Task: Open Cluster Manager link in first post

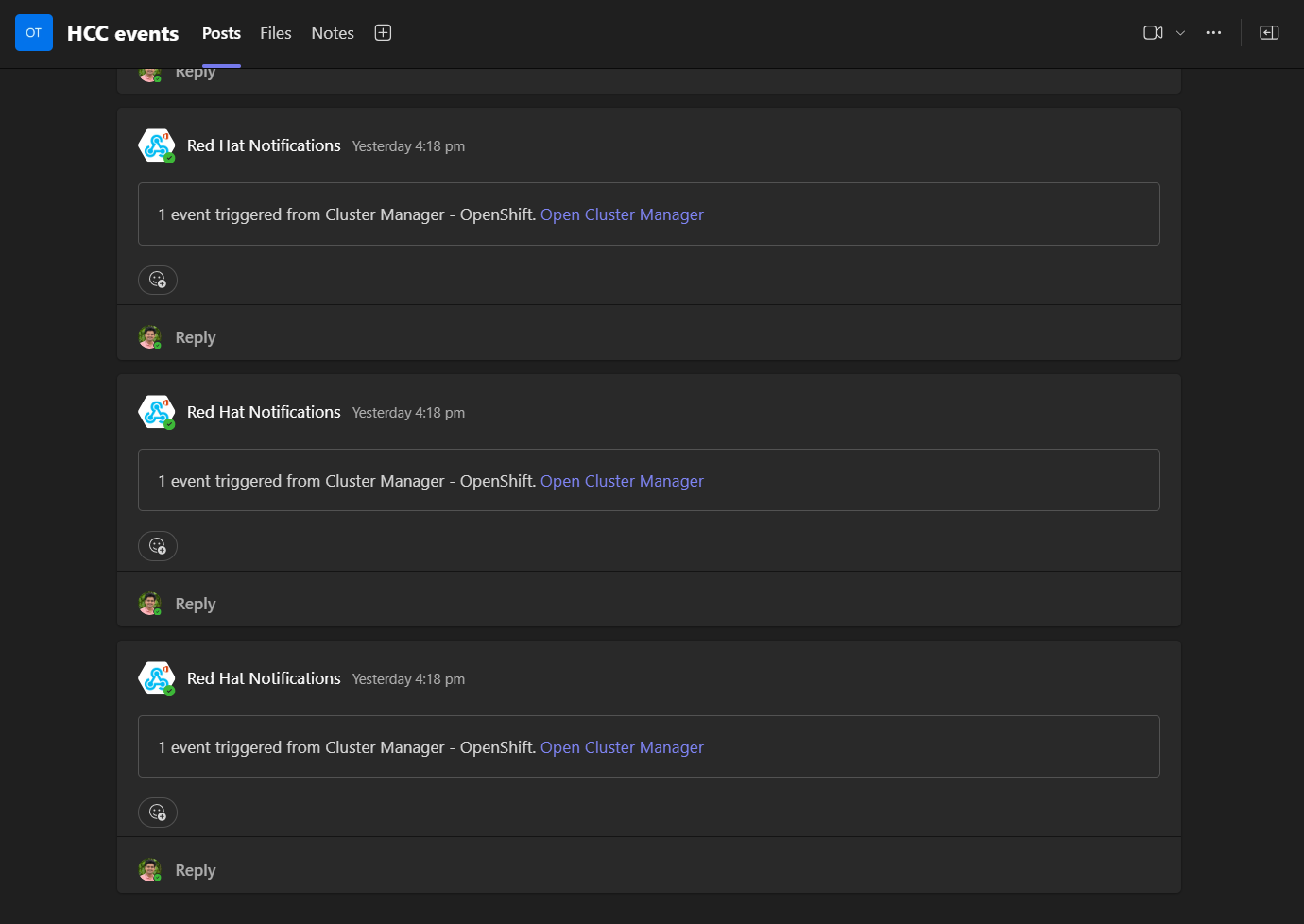Action: point(622,214)
